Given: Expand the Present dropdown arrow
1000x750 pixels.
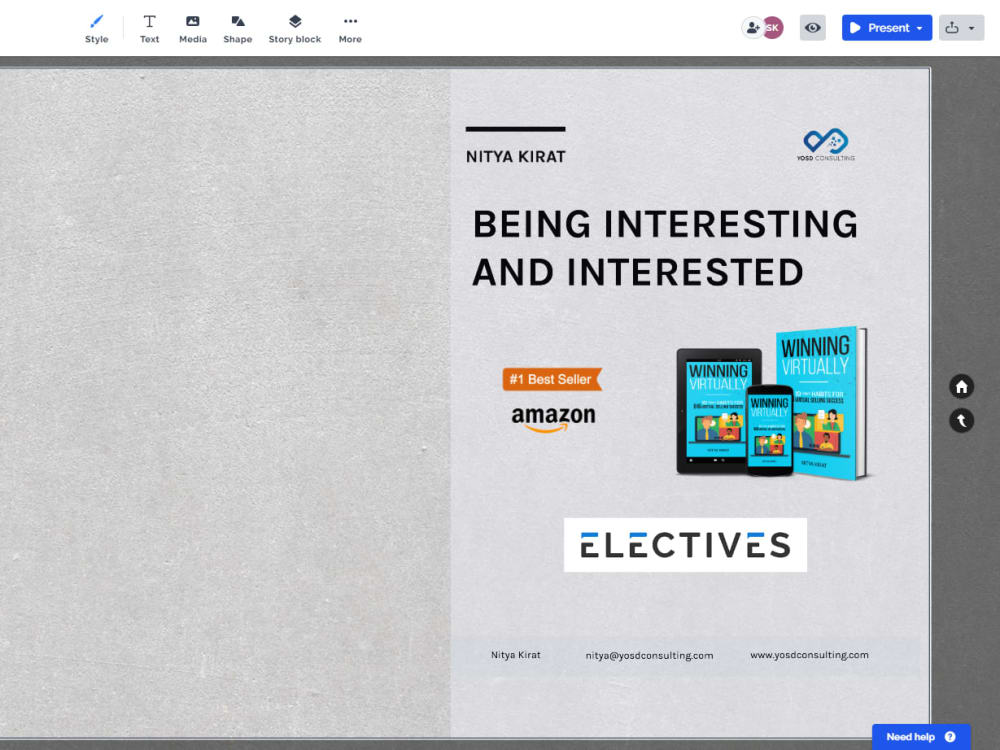Looking at the screenshot, I should tap(920, 28).
